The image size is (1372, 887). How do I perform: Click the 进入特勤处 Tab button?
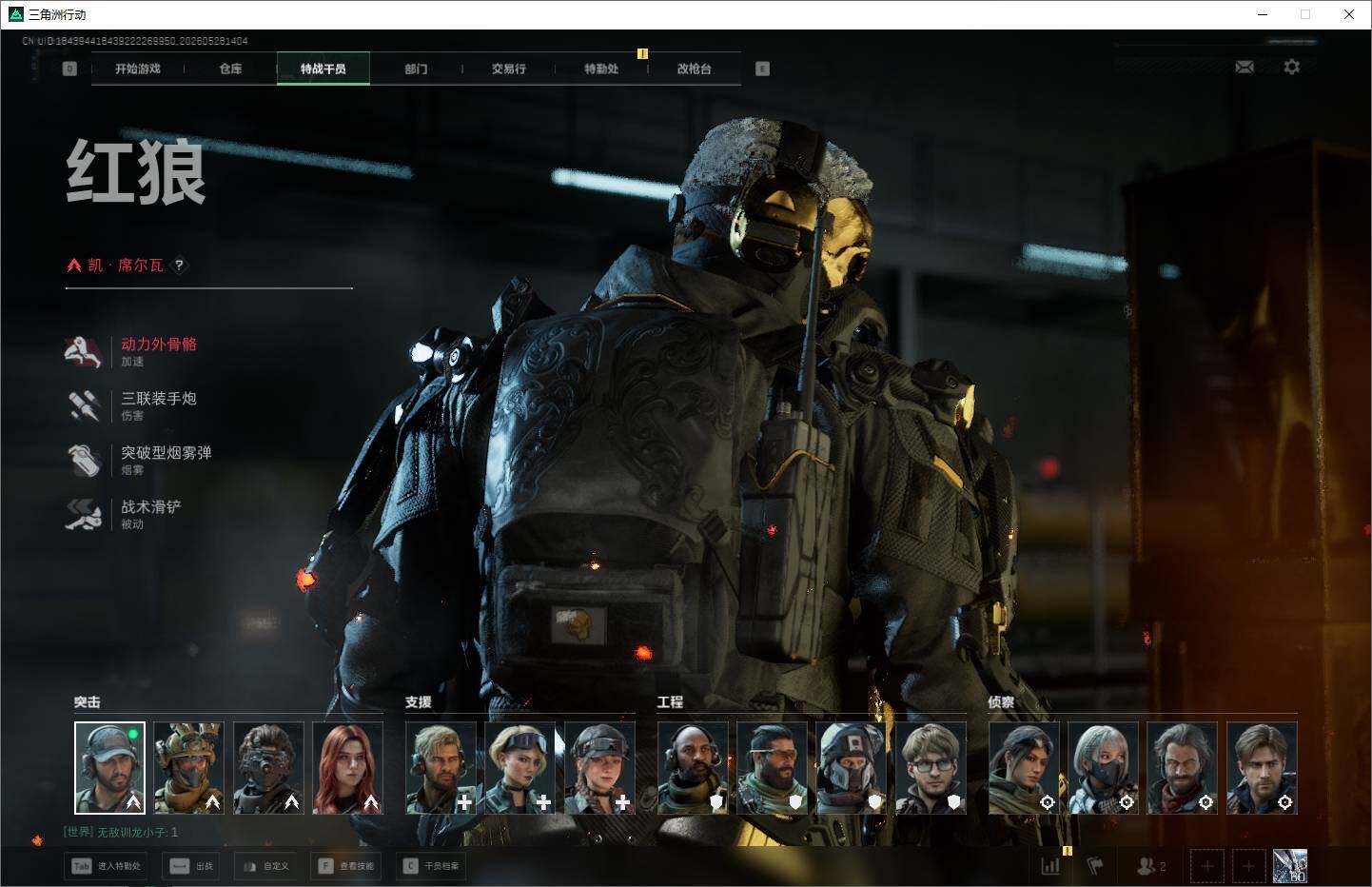point(107,866)
